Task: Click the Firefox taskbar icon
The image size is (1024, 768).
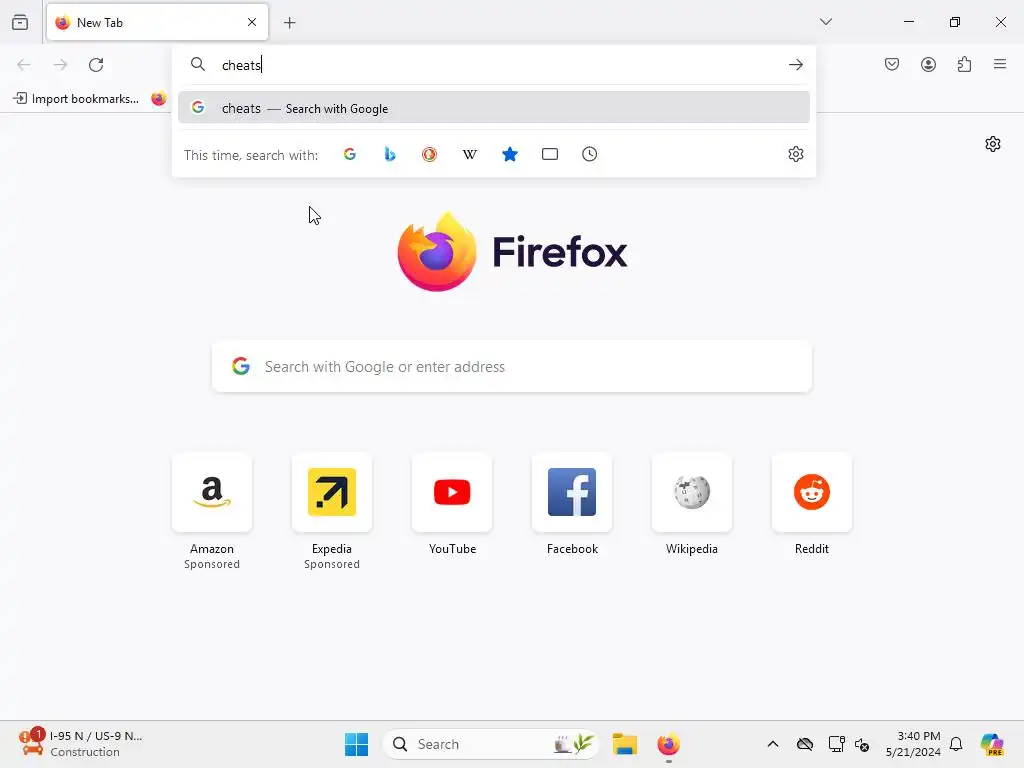Action: pyautogui.click(x=668, y=744)
